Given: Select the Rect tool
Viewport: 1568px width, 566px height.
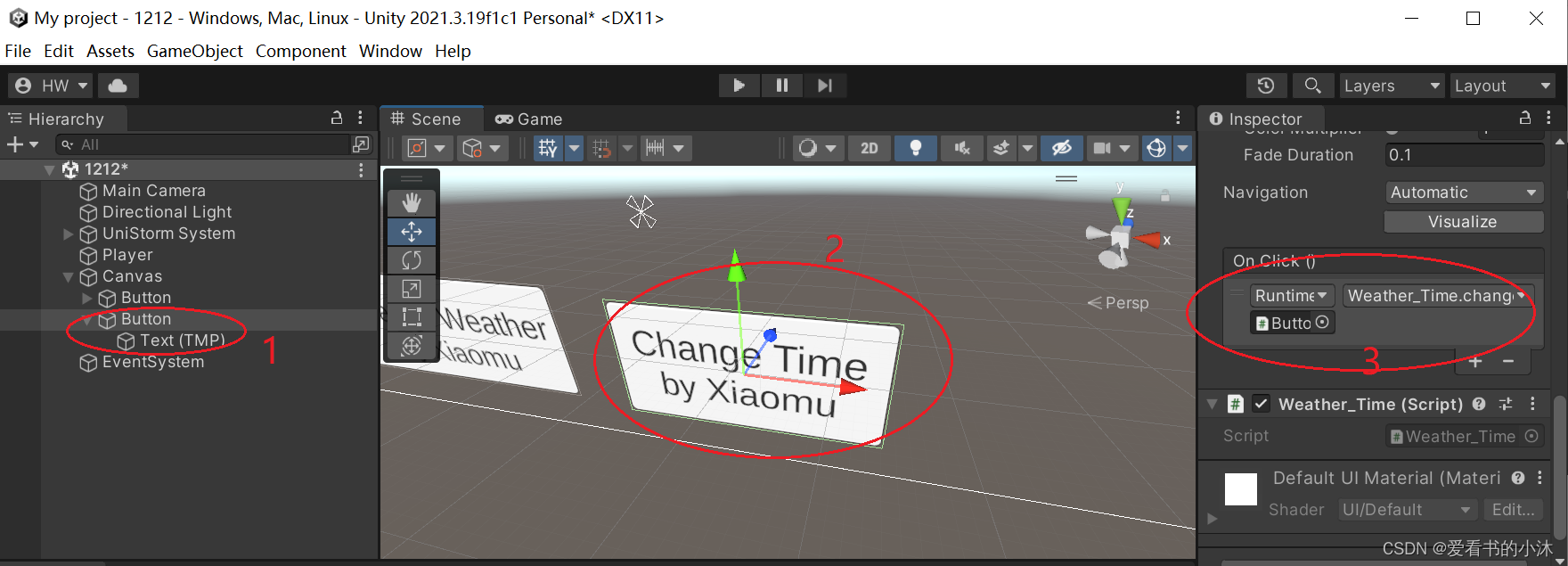Looking at the screenshot, I should point(411,317).
